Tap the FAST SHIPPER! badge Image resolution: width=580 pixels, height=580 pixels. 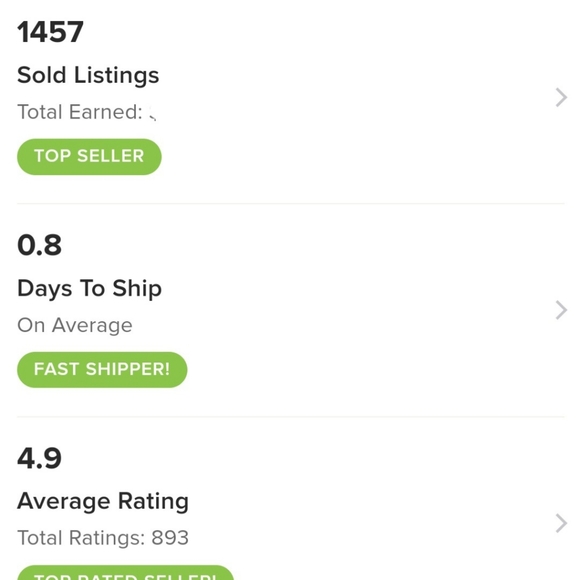(x=102, y=370)
